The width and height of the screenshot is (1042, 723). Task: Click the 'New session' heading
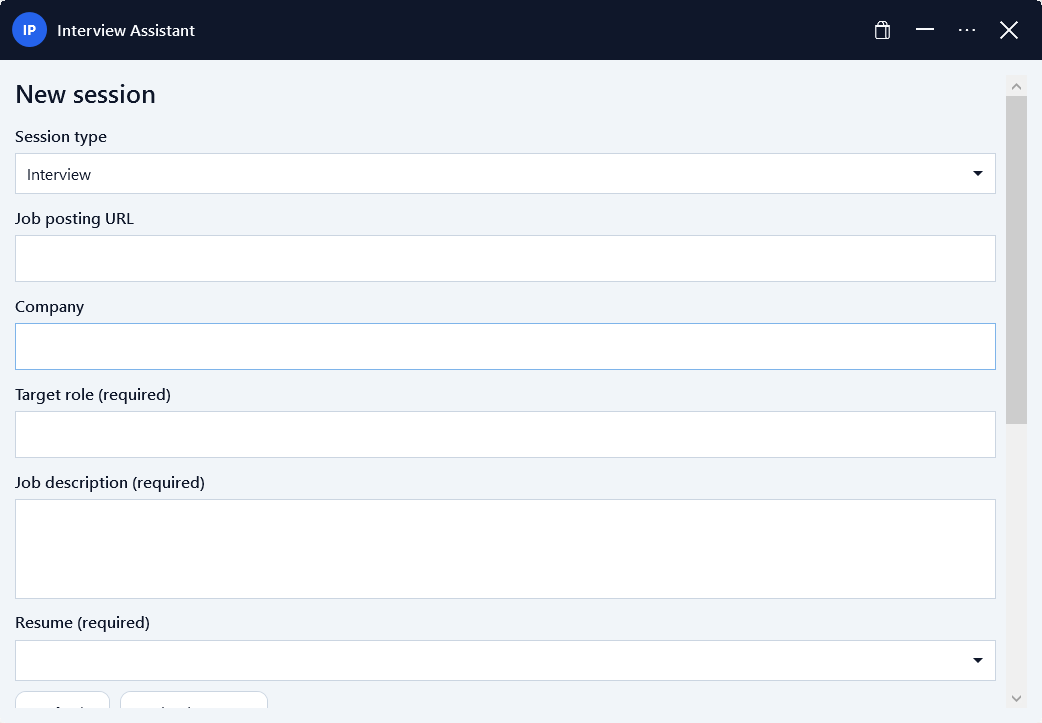tap(85, 94)
